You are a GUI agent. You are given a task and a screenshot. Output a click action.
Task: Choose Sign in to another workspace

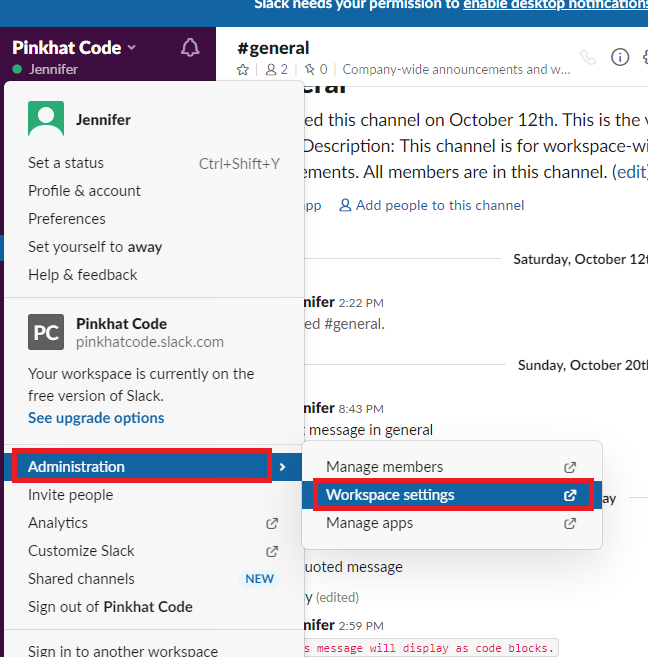[154, 650]
